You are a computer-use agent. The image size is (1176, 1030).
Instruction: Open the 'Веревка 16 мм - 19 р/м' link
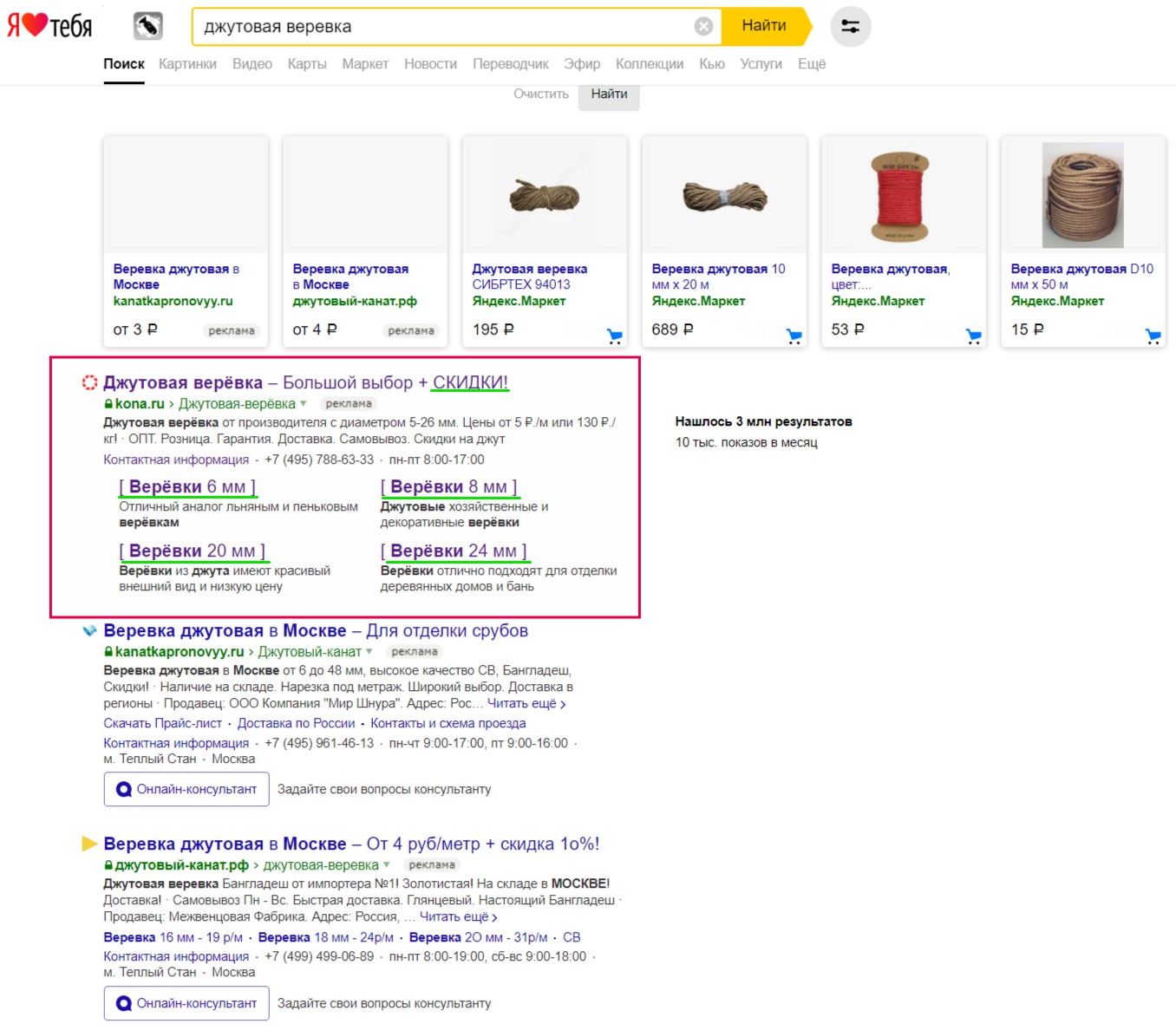click(173, 937)
